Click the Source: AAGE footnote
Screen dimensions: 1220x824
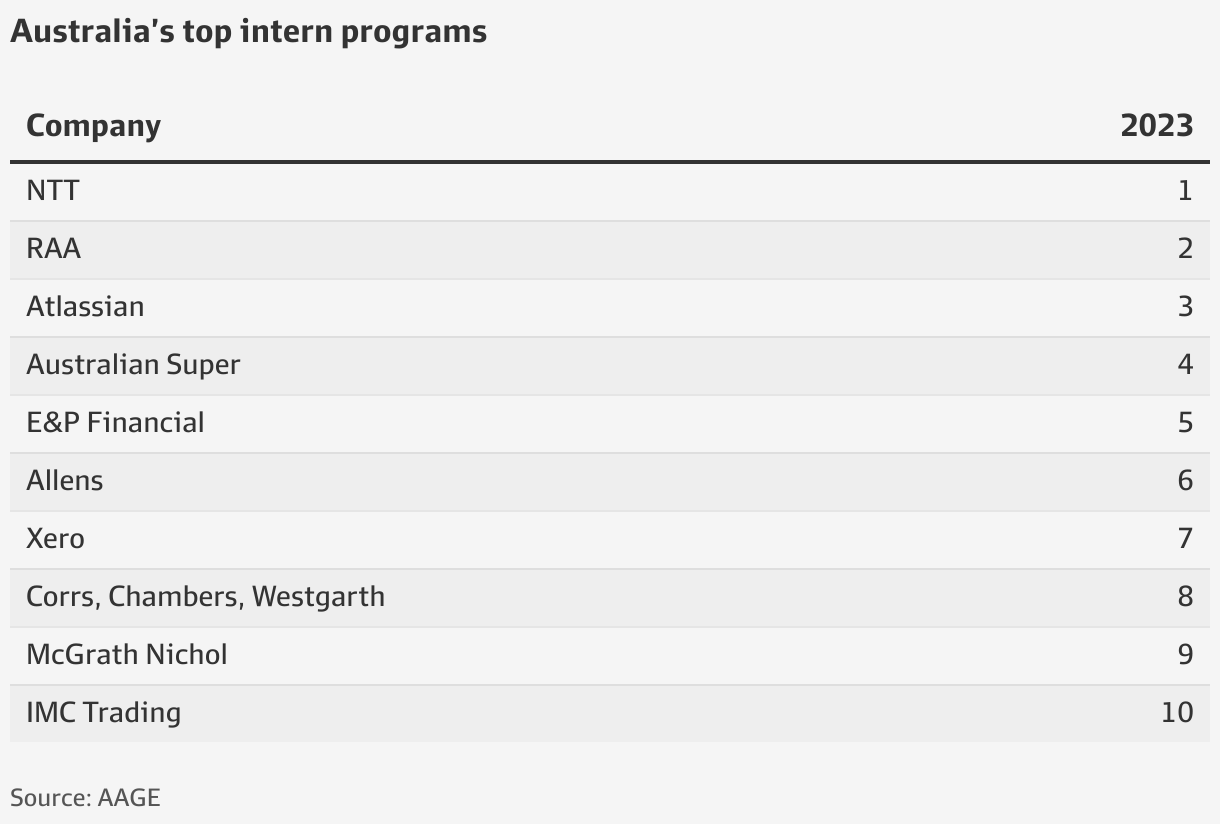tap(85, 797)
